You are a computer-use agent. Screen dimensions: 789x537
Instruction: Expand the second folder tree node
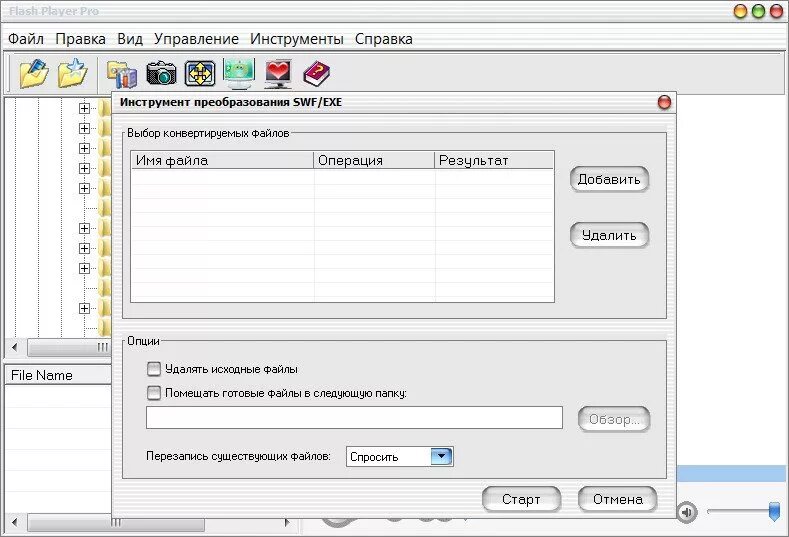point(85,128)
